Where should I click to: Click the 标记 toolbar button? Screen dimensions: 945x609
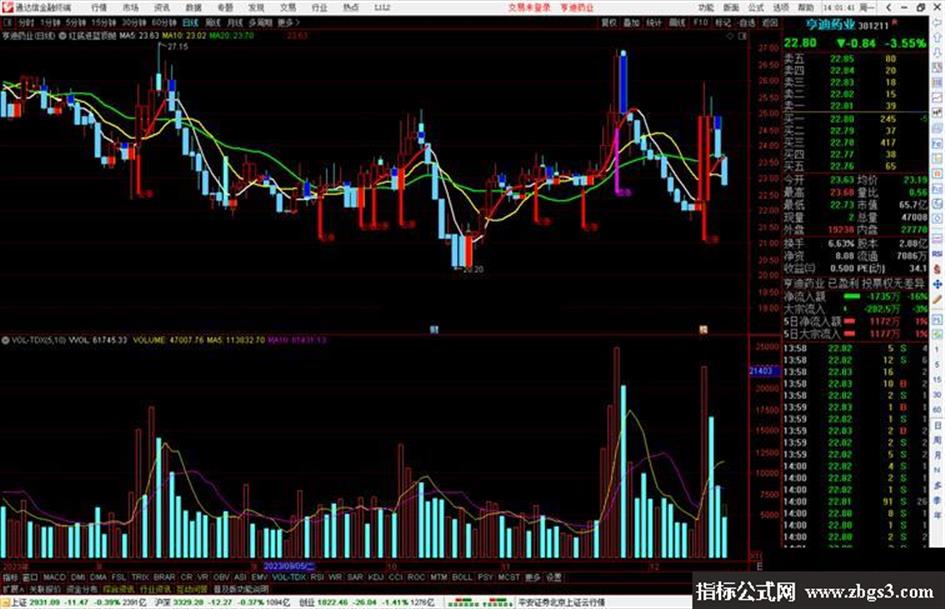coord(723,22)
